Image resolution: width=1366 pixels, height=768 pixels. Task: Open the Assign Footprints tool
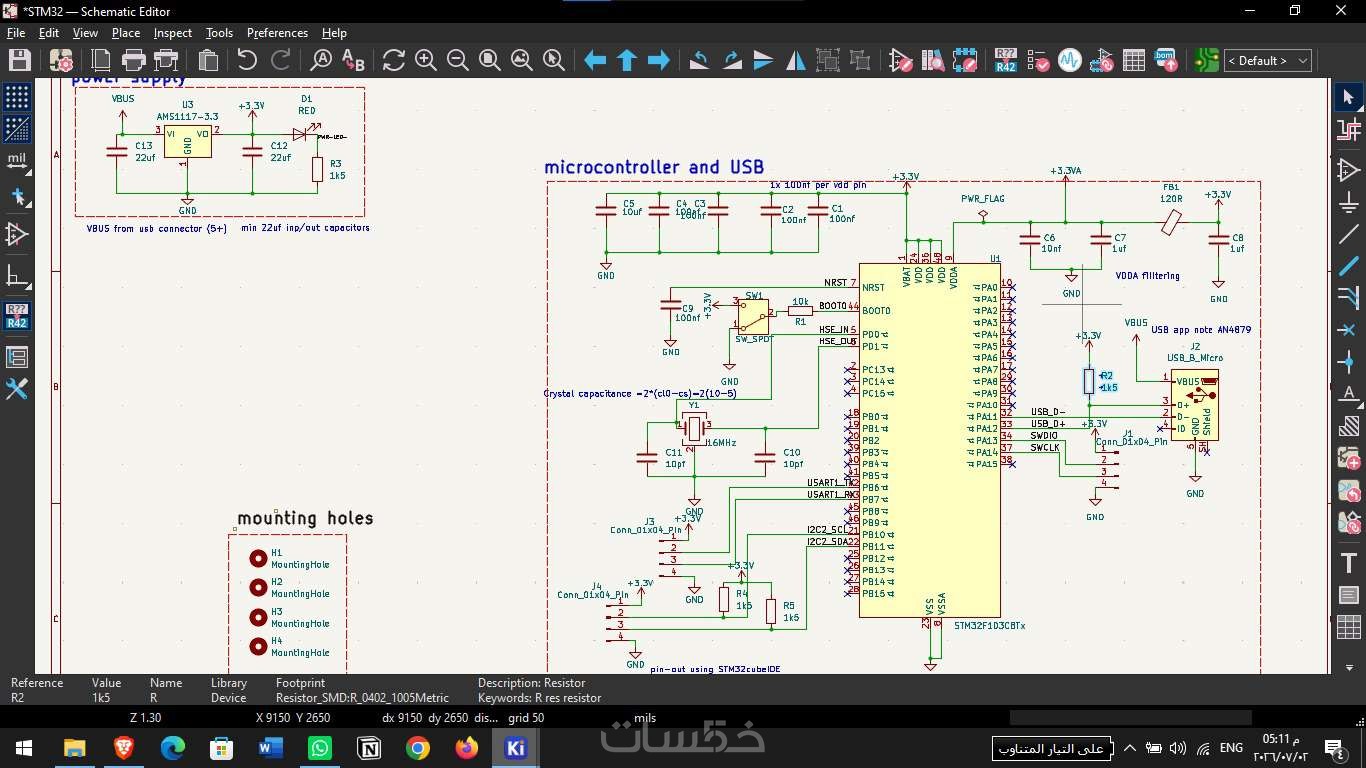(1101, 60)
